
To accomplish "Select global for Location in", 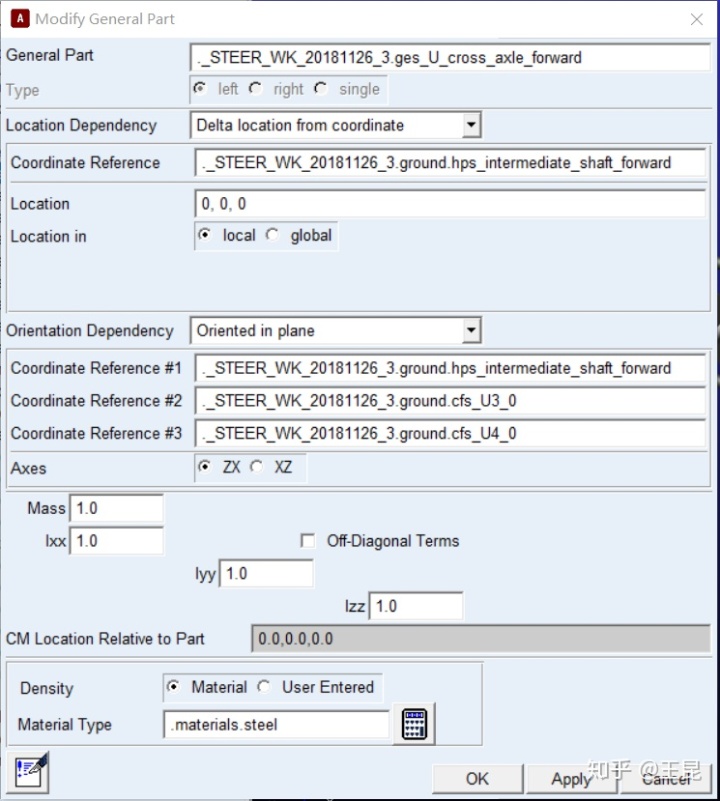I will pos(273,236).
